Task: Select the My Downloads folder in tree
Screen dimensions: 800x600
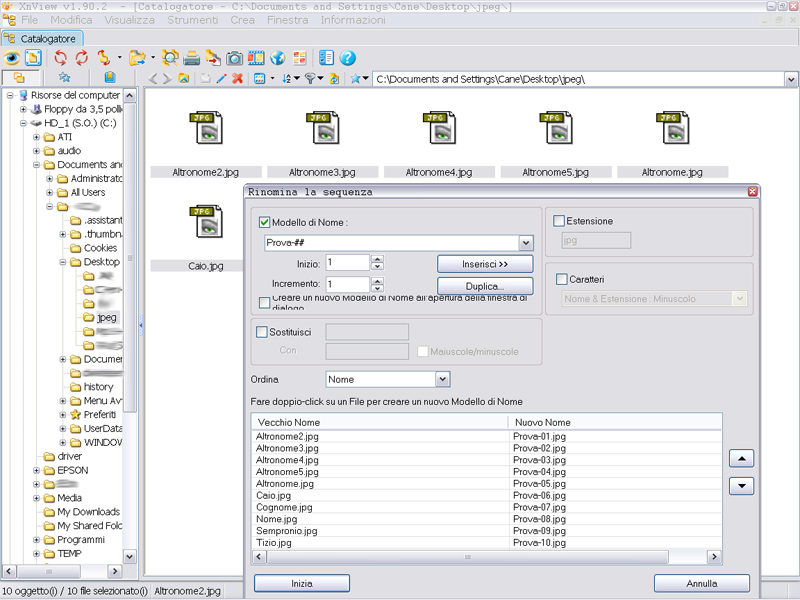Action: (89, 512)
